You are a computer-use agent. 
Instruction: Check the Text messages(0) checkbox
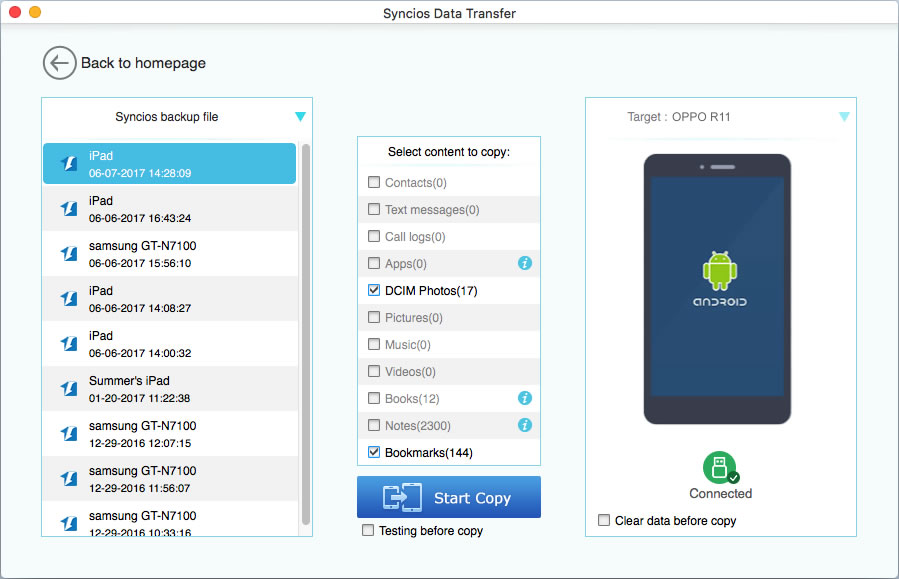pos(374,209)
